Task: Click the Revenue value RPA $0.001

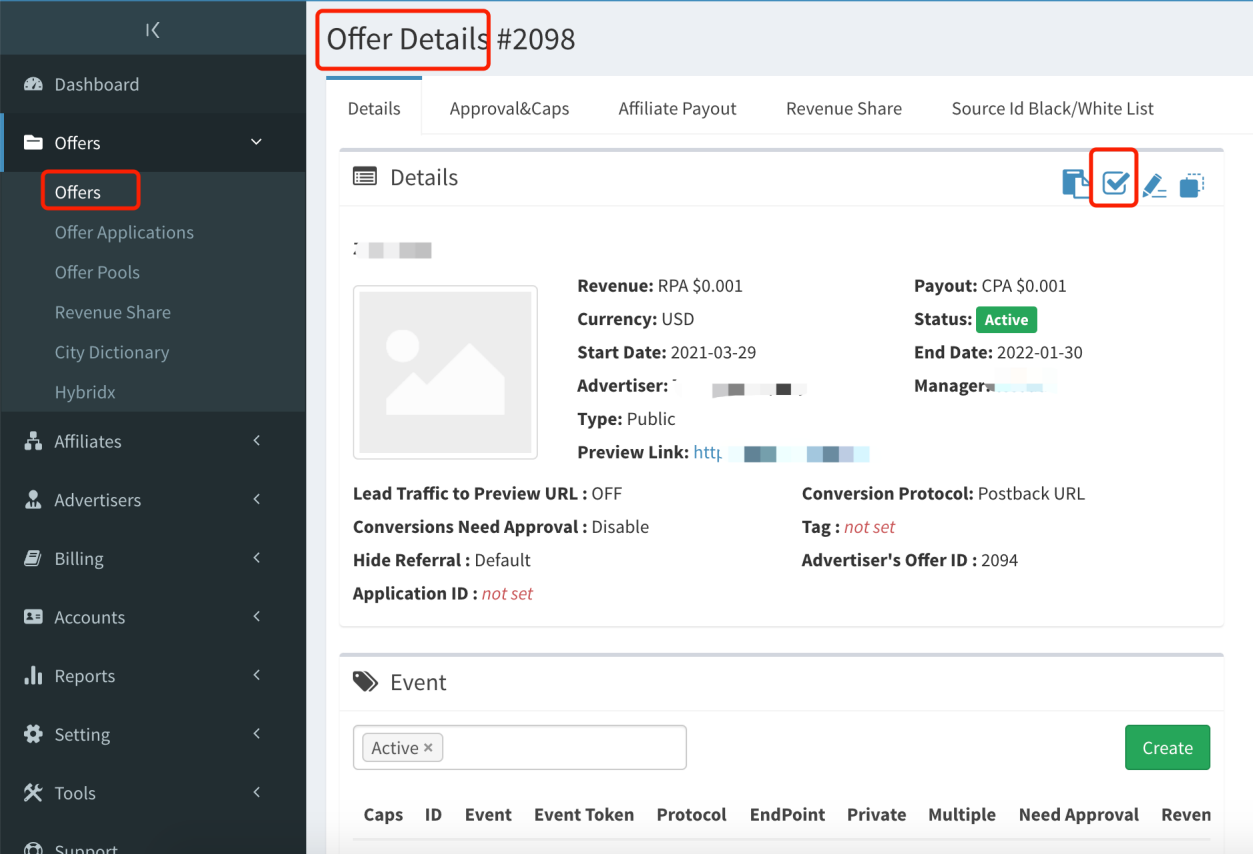Action: [700, 286]
